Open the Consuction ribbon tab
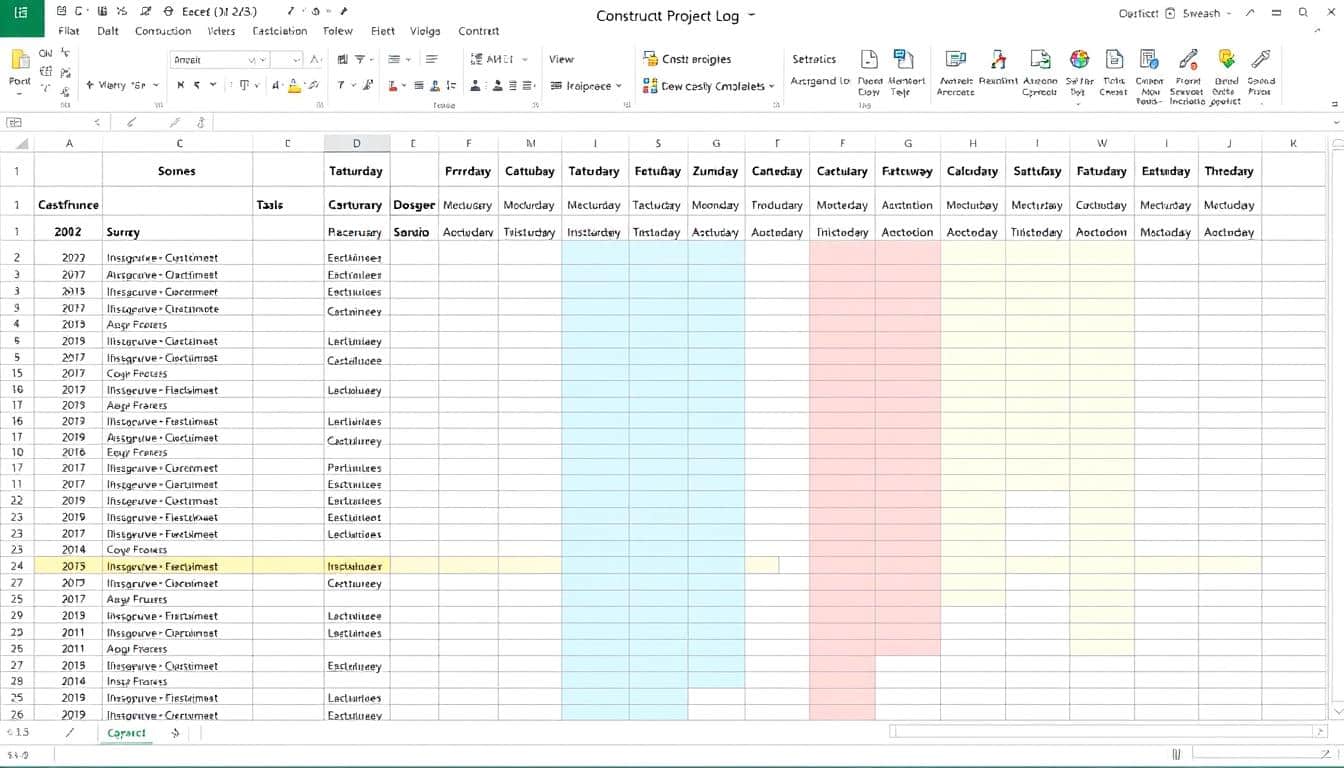The height and width of the screenshot is (768, 1344). pyautogui.click(x=163, y=31)
